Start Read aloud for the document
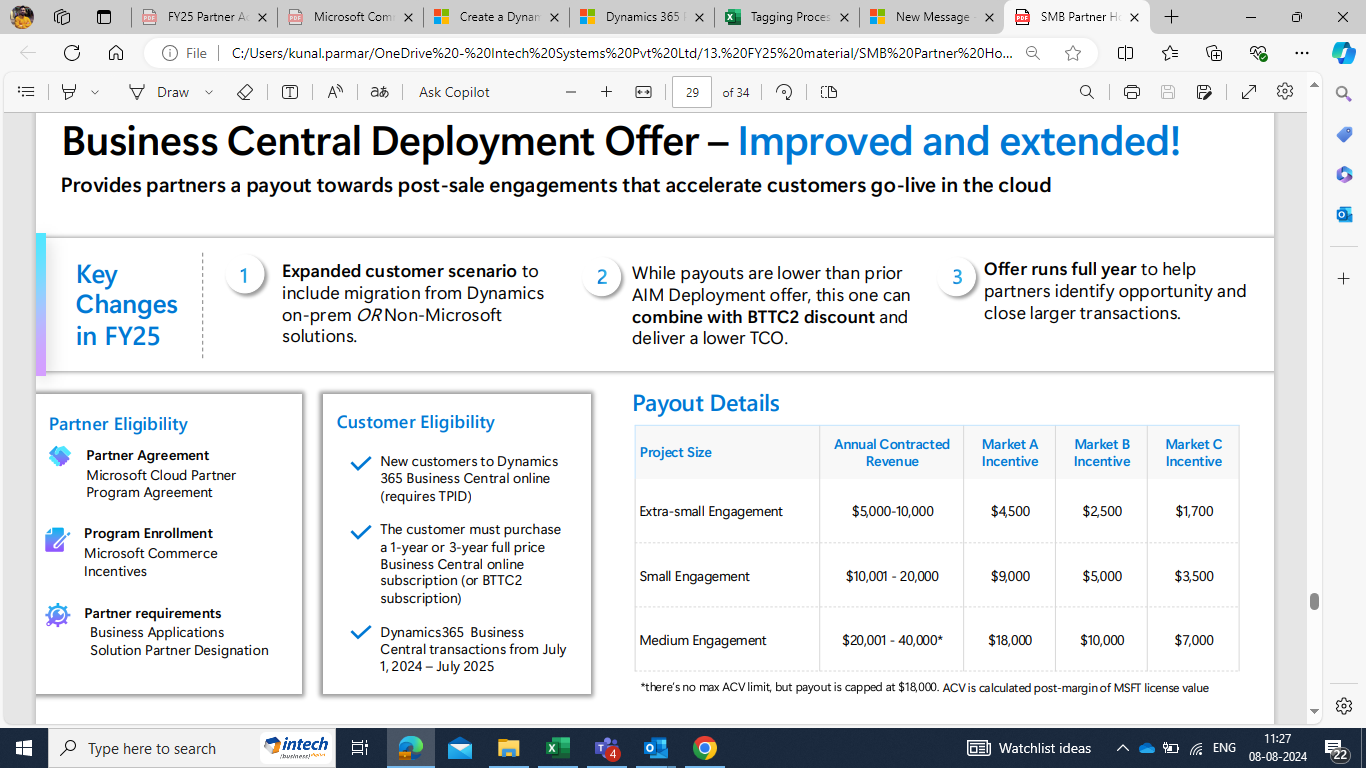Viewport: 1366px width, 768px height. 333,92
